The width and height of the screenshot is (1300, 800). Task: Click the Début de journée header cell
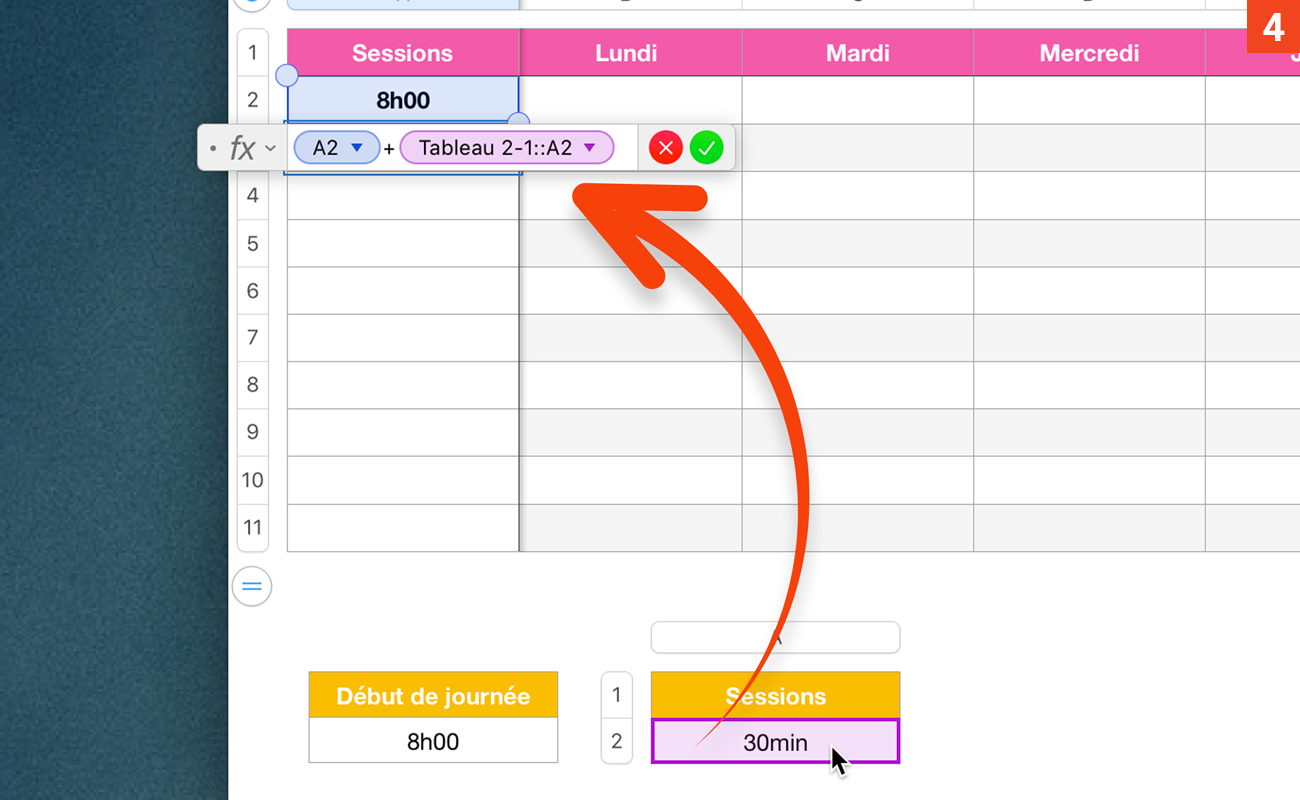click(433, 696)
